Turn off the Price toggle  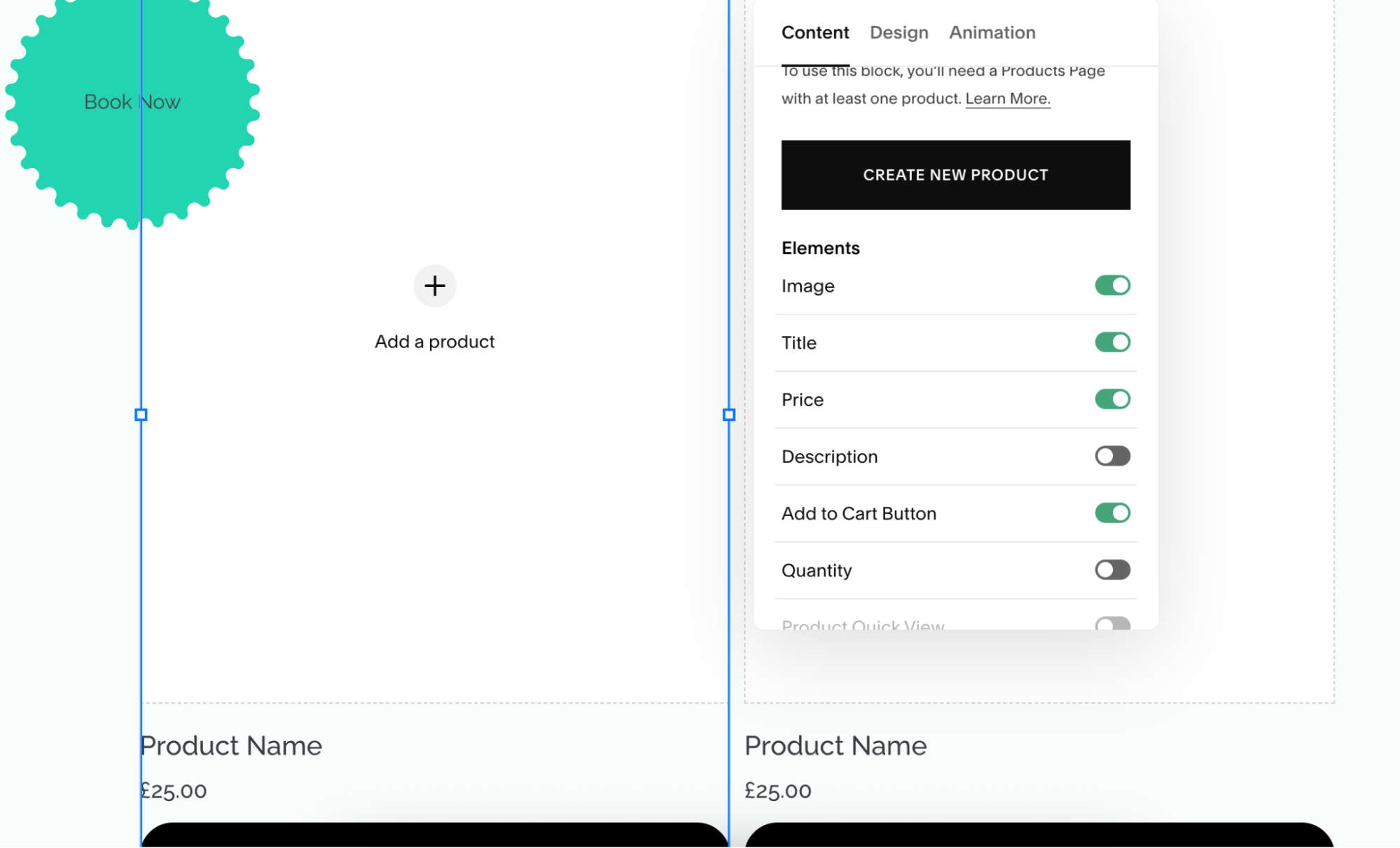click(x=1112, y=399)
